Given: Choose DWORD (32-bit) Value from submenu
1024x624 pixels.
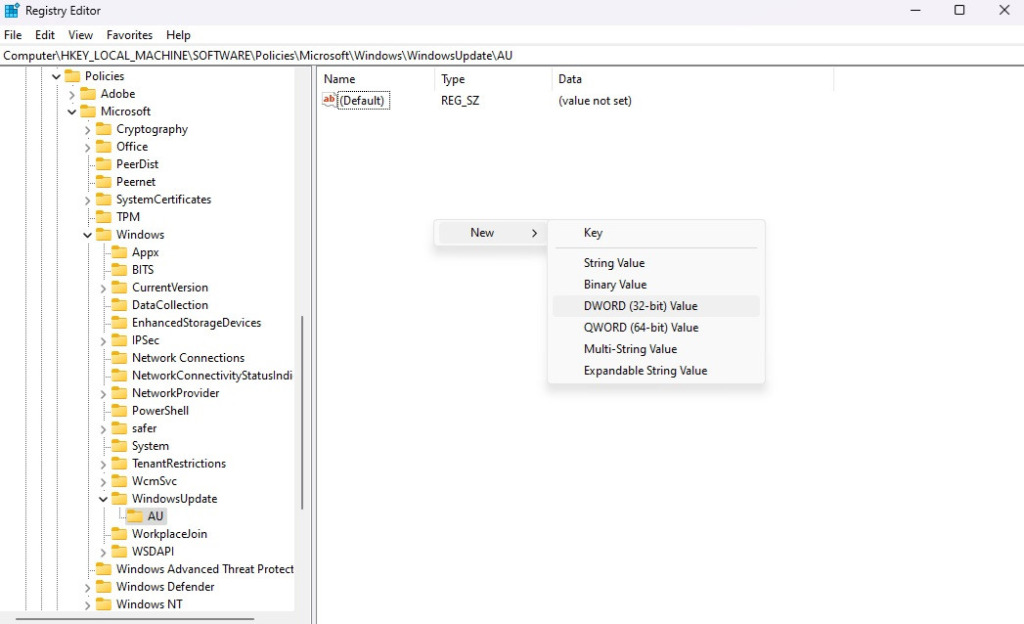Looking at the screenshot, I should tap(640, 306).
